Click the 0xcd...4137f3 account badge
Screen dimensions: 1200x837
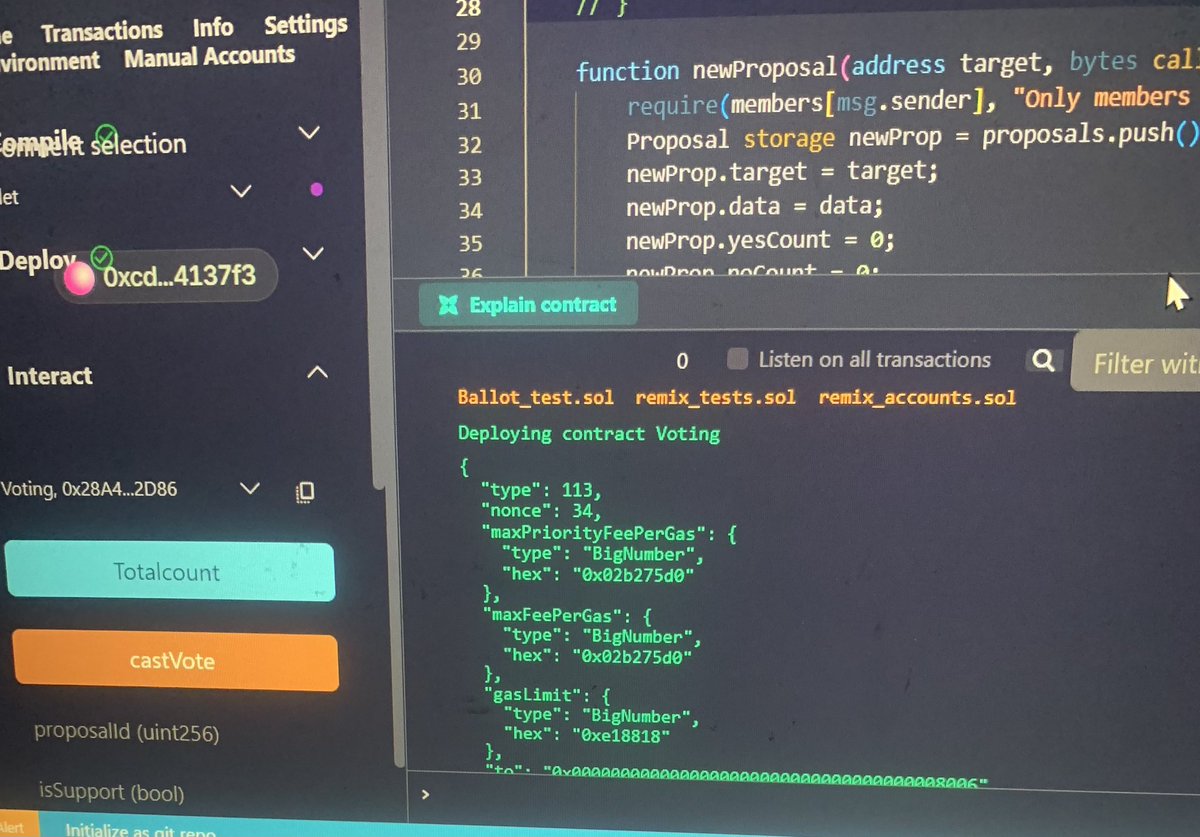coord(164,277)
